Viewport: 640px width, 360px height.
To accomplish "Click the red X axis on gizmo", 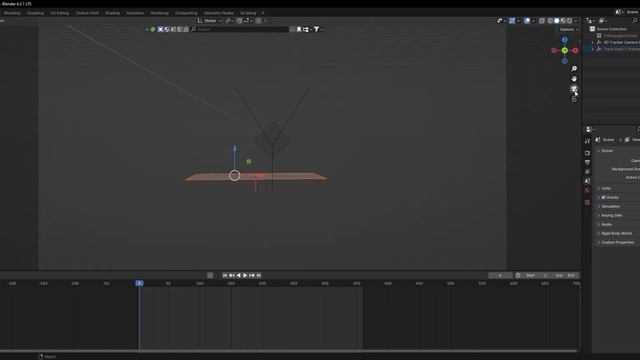I will [575, 51].
